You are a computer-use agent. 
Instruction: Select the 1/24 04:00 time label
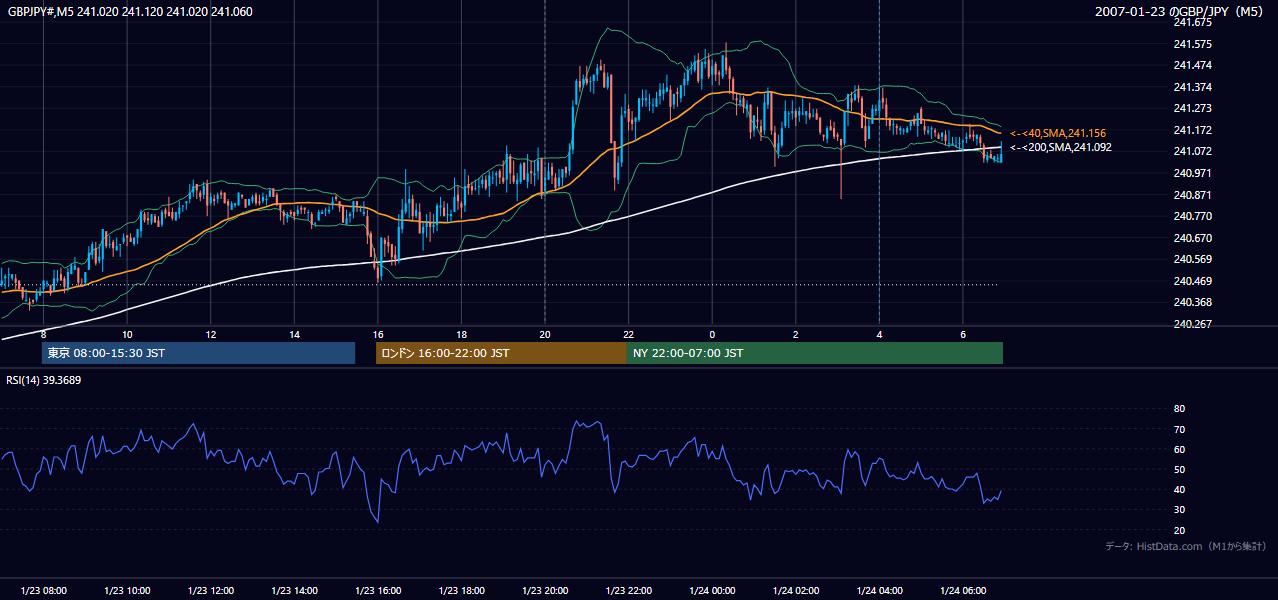point(880,591)
